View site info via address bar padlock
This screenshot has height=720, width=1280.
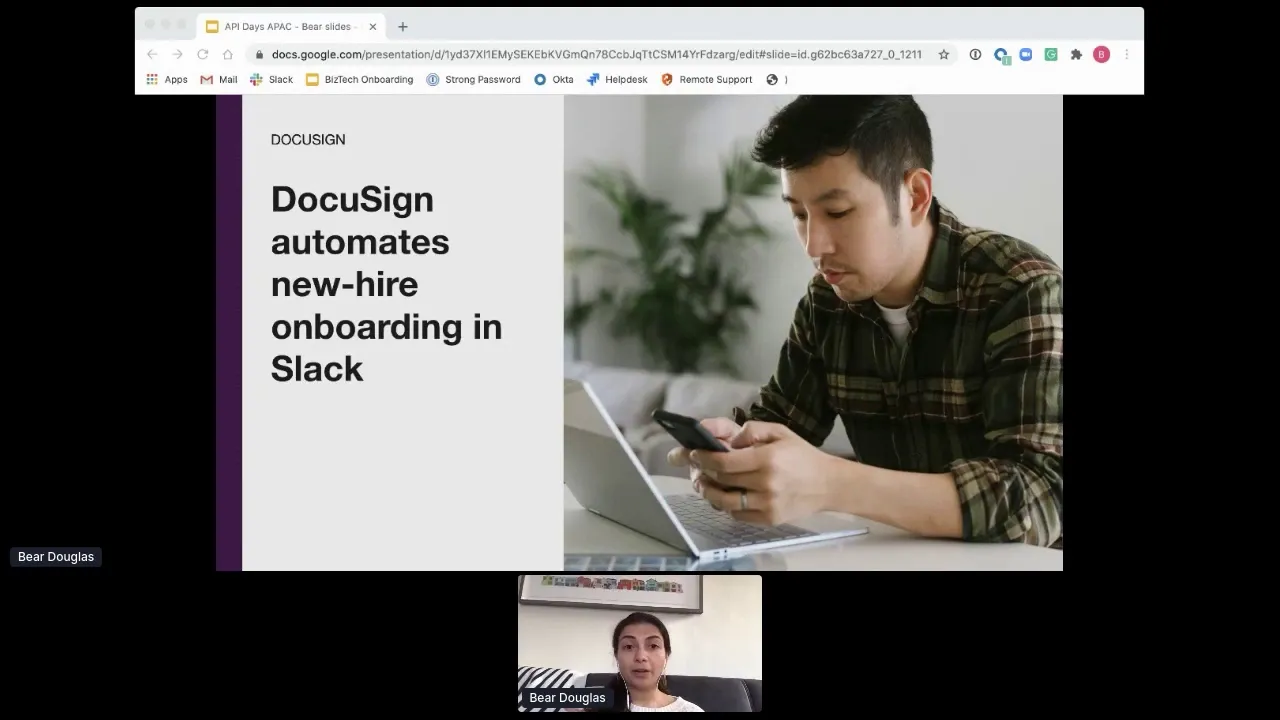pyautogui.click(x=260, y=55)
